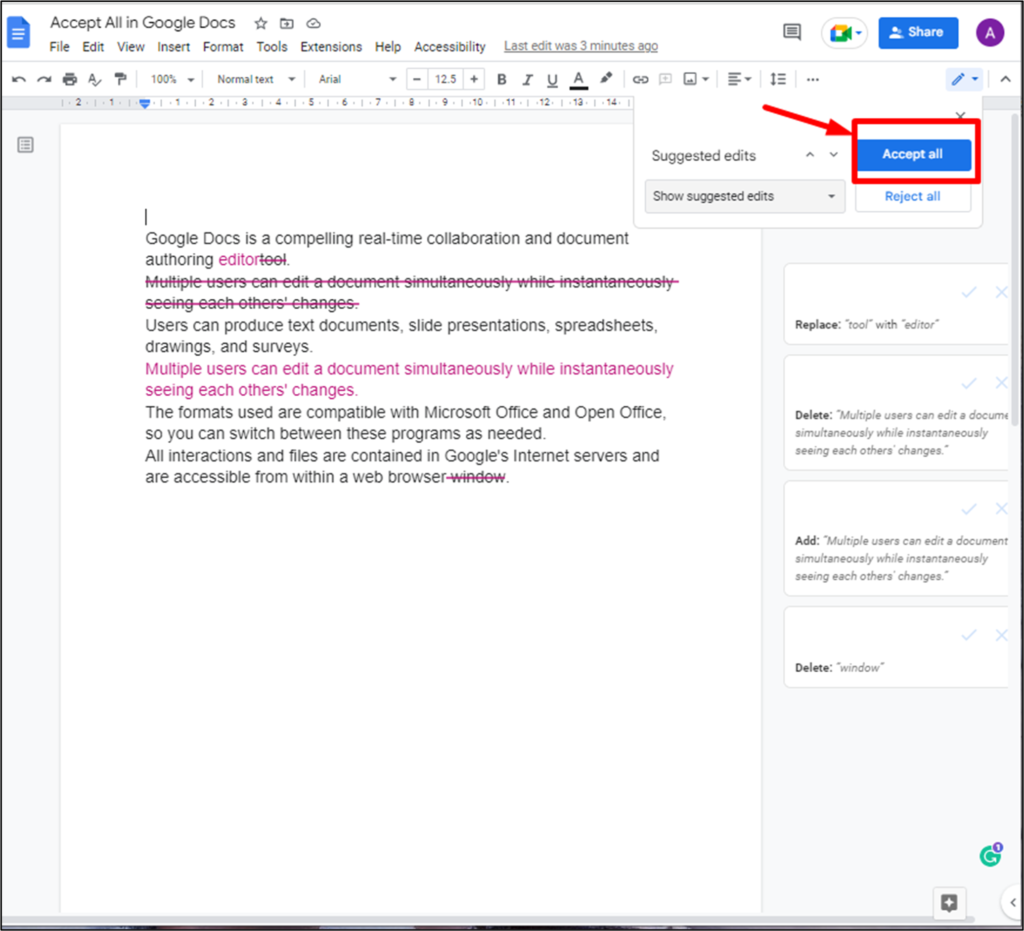Insert a link
1024x931 pixels.
(640, 80)
